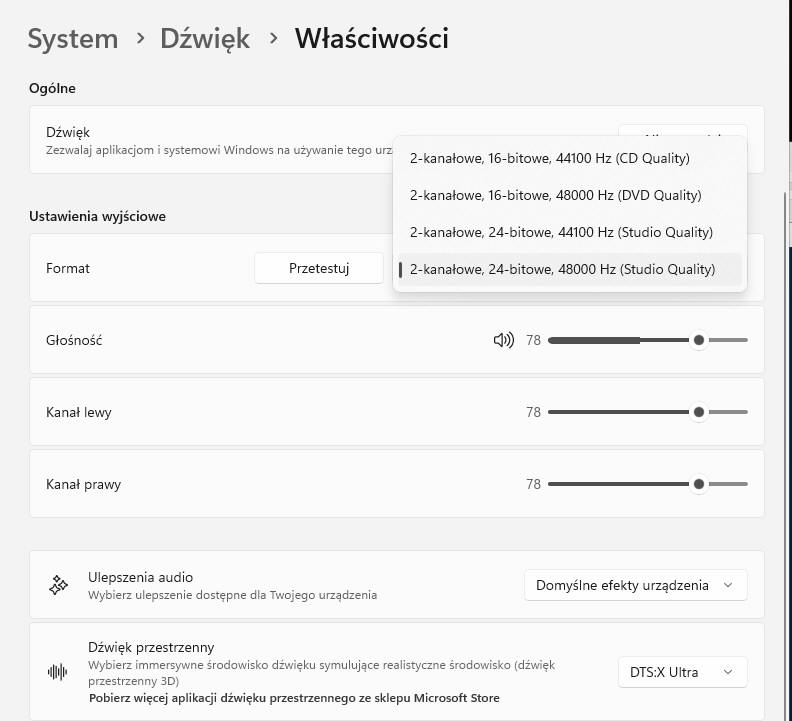Expand the DTS:X Ultra spatial sound dropdown
Screen dimensions: 792x721
point(682,672)
